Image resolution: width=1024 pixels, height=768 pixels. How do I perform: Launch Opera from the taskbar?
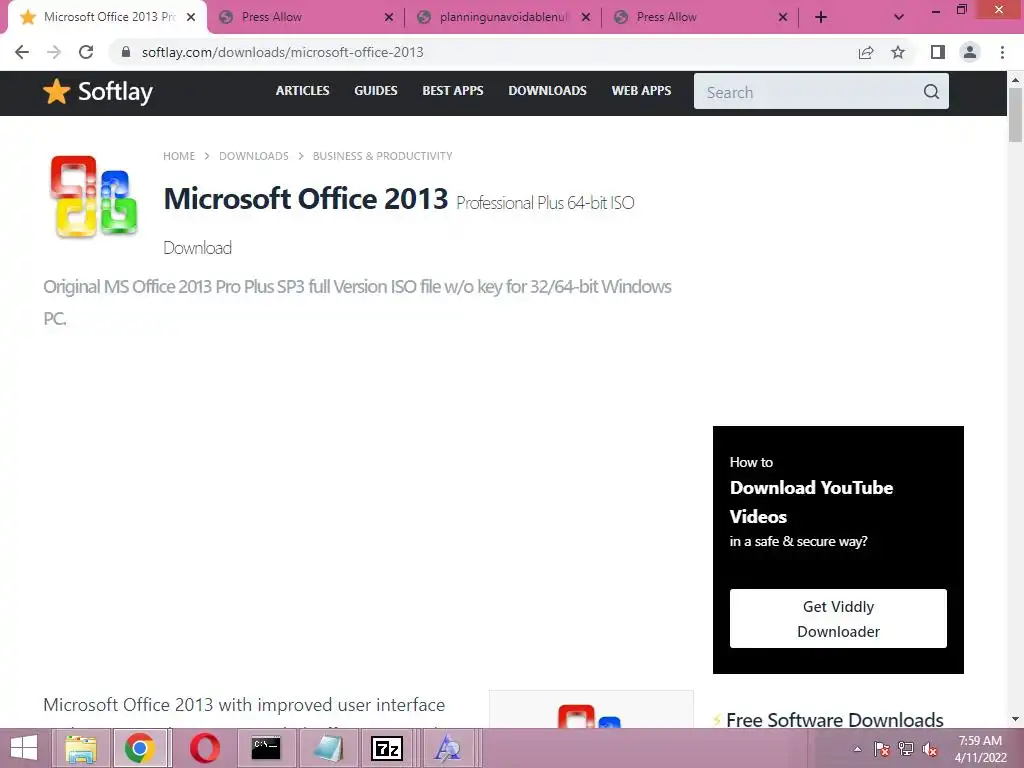[204, 748]
